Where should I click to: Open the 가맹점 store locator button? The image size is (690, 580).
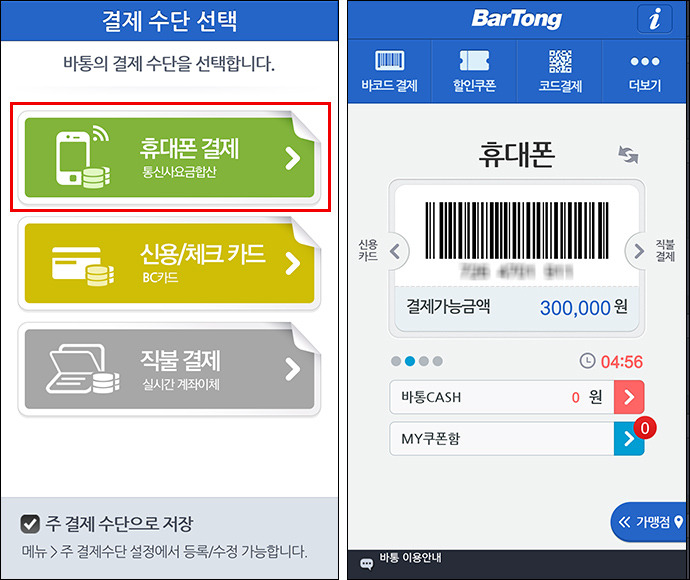click(650, 522)
